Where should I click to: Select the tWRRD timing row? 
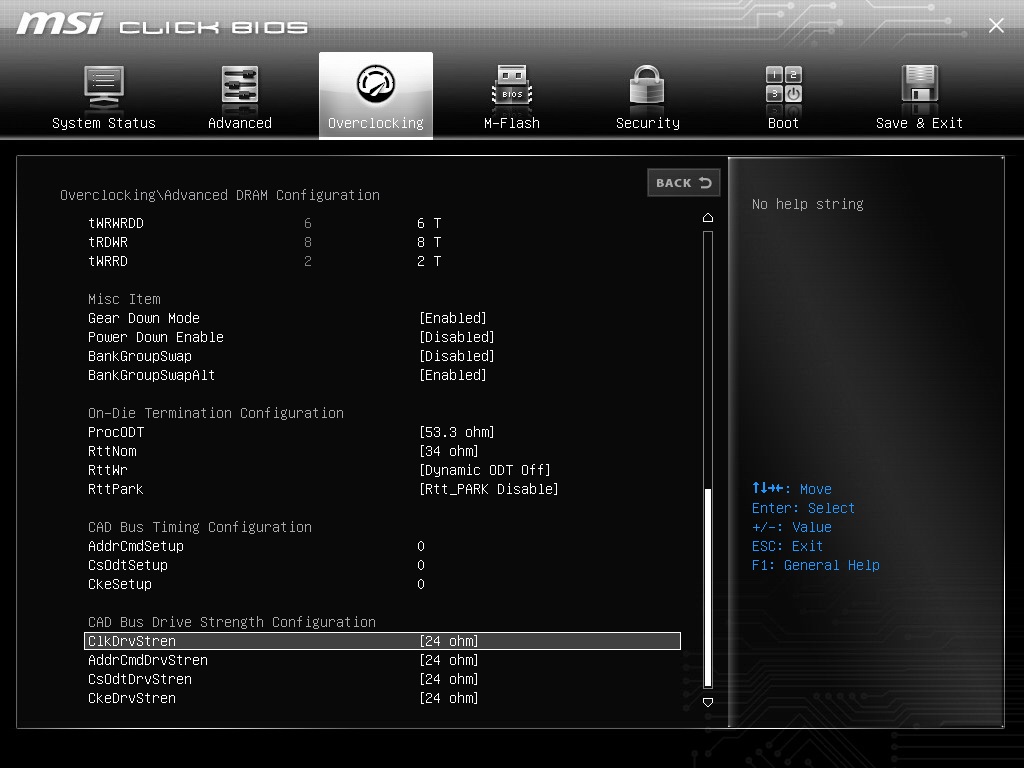pyautogui.click(x=382, y=261)
